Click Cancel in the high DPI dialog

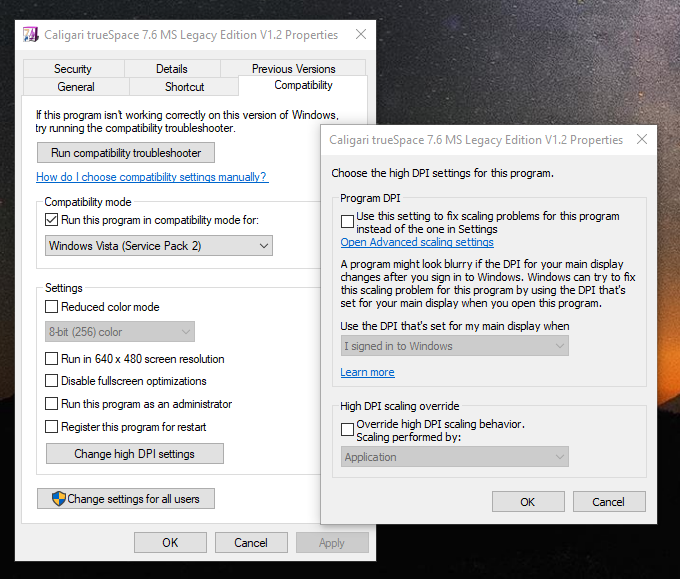tap(609, 502)
